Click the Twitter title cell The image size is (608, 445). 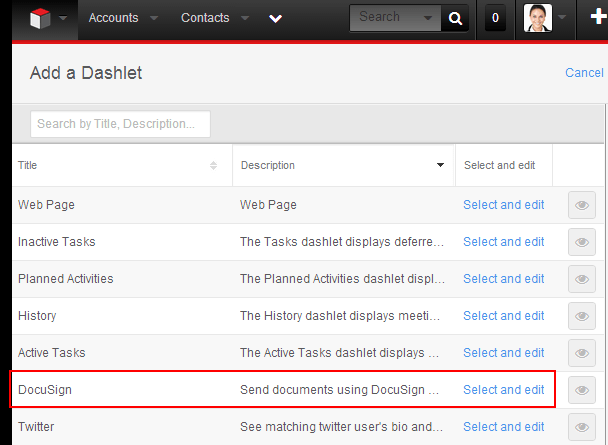[36, 427]
